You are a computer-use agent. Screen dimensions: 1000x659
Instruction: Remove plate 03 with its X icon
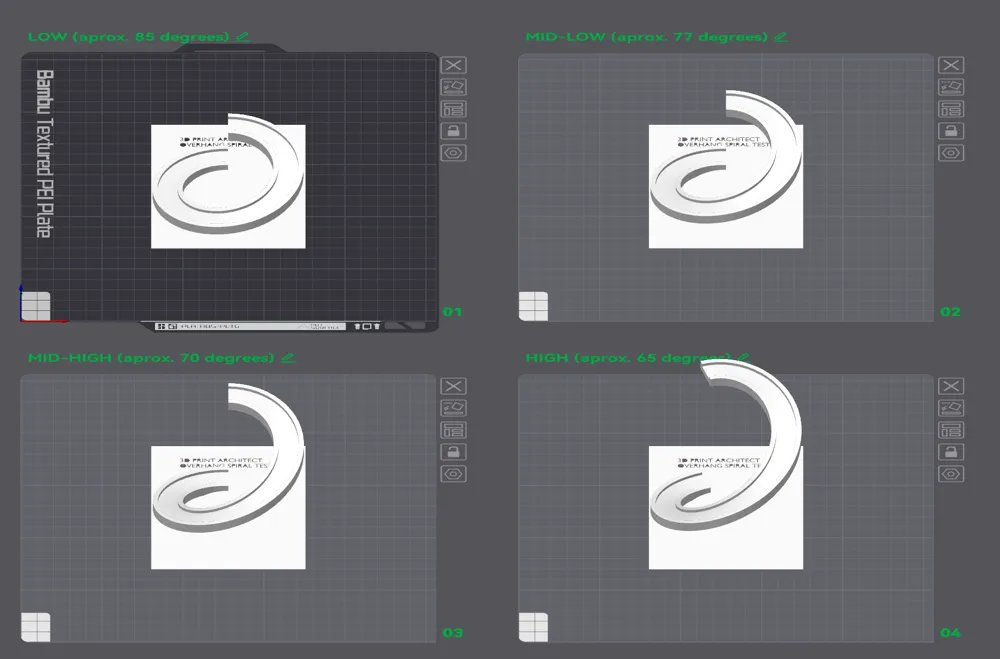tap(453, 386)
